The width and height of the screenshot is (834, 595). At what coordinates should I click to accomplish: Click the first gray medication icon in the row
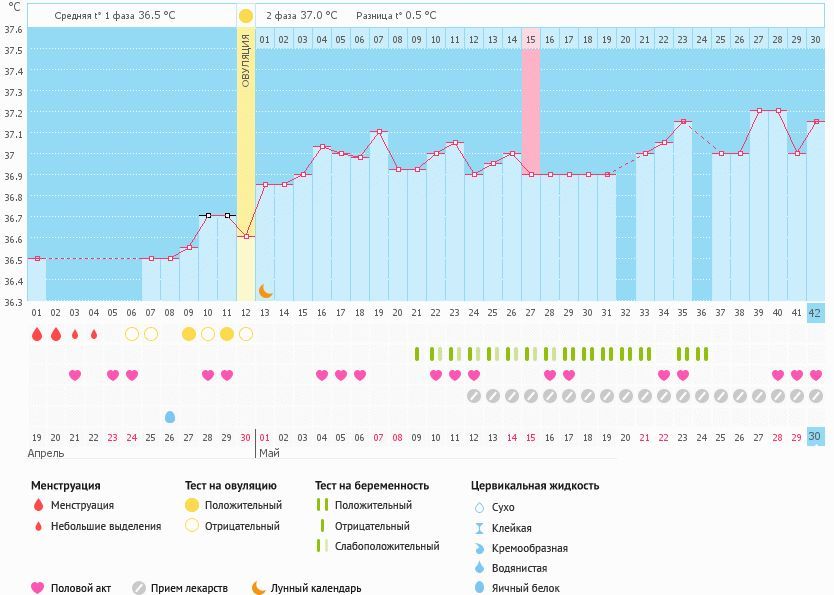474,396
